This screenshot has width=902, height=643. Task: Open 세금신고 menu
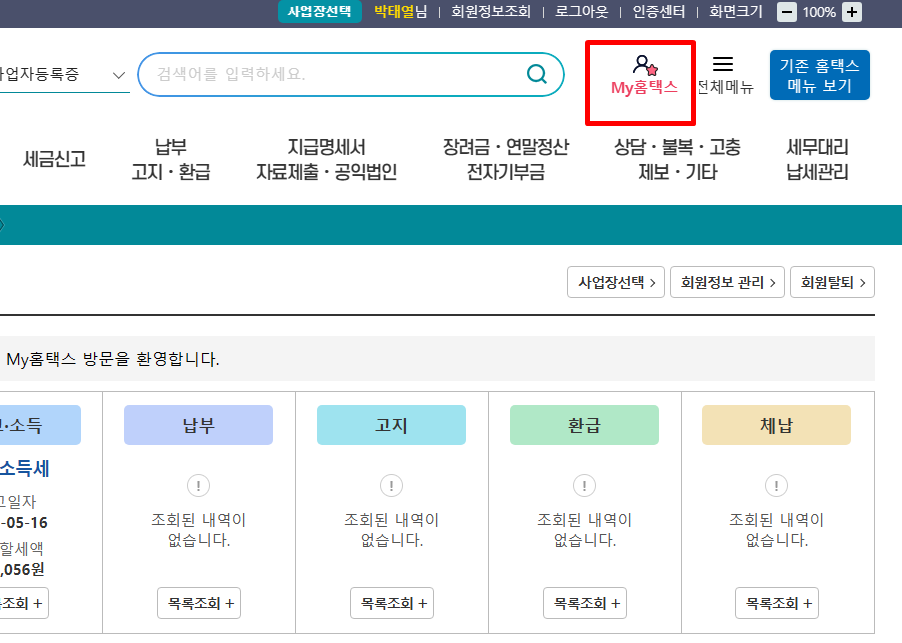pyautogui.click(x=54, y=159)
